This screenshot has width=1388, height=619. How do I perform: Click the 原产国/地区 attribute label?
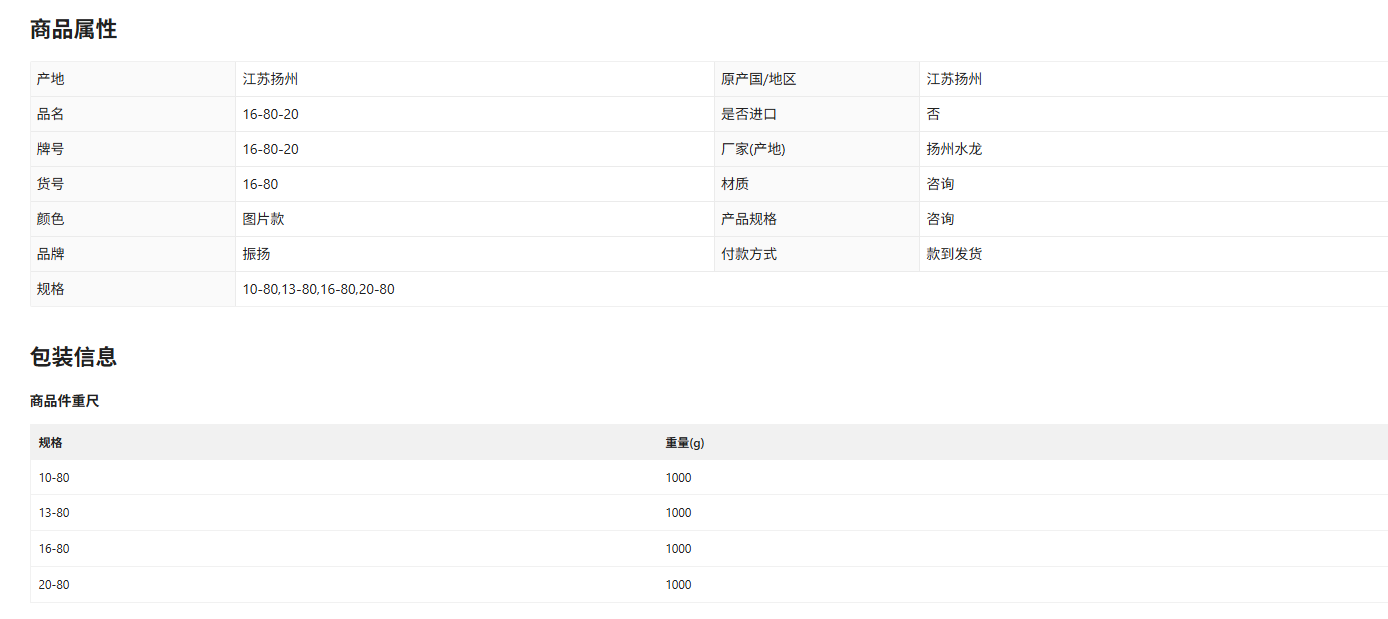[758, 79]
